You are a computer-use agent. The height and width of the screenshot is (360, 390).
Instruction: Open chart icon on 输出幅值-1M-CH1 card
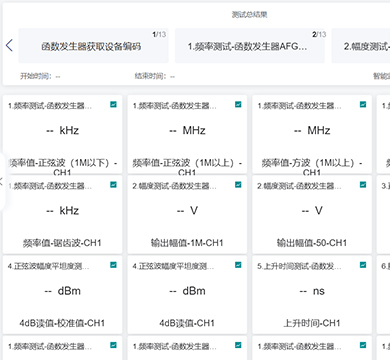[238, 185]
